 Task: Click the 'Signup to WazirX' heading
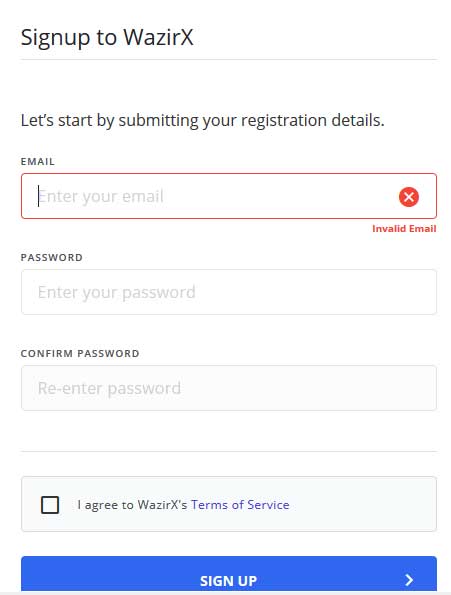click(x=107, y=37)
